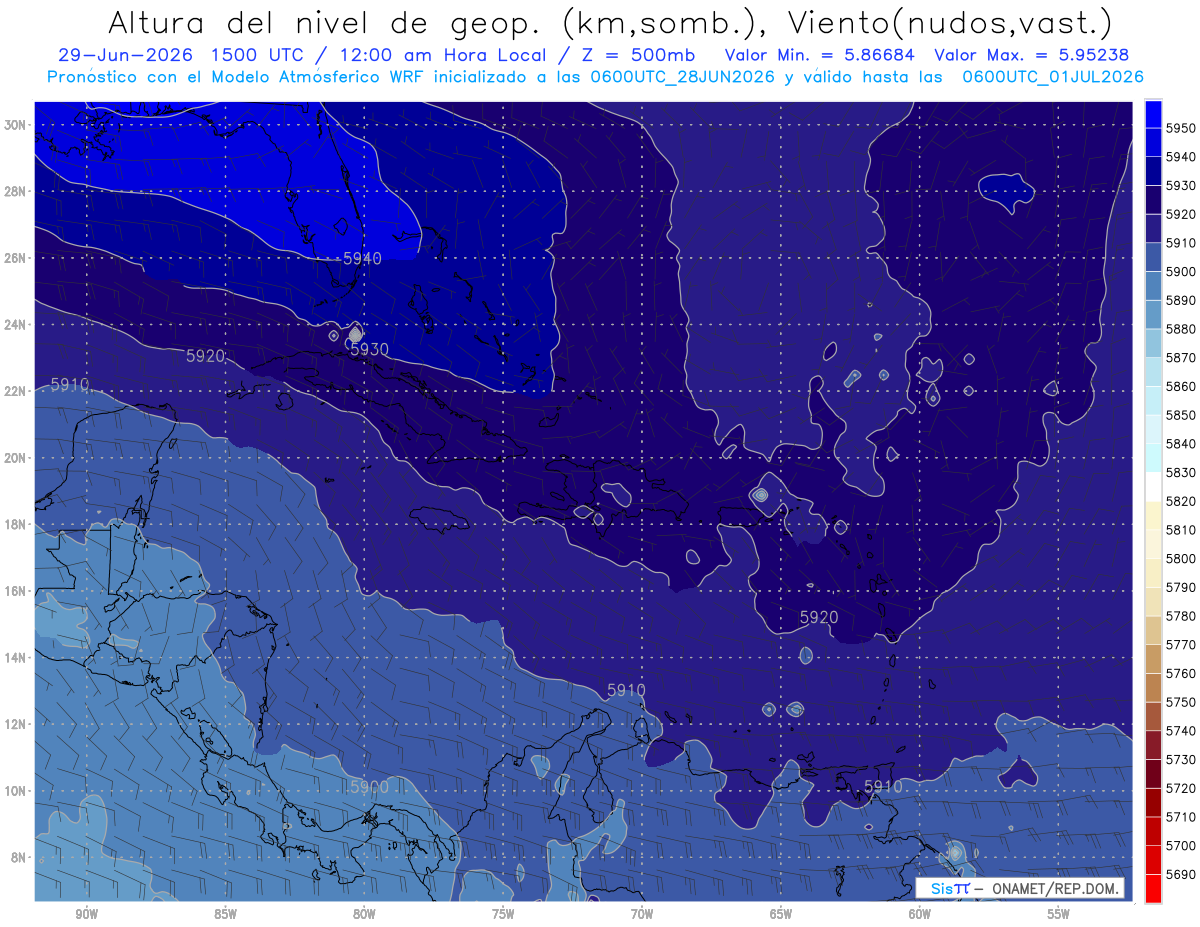Click the 60W longitude axis label

[920, 914]
